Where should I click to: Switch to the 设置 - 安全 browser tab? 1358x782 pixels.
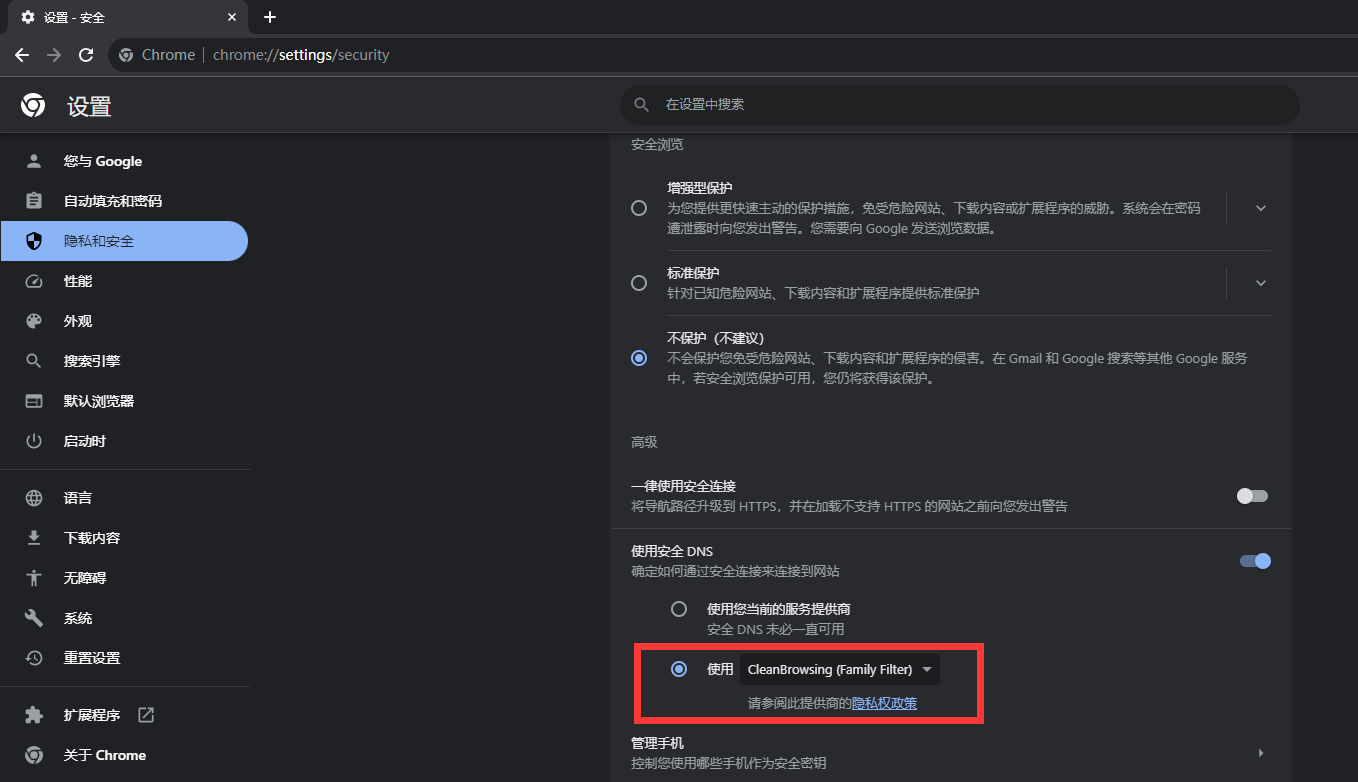coord(110,17)
